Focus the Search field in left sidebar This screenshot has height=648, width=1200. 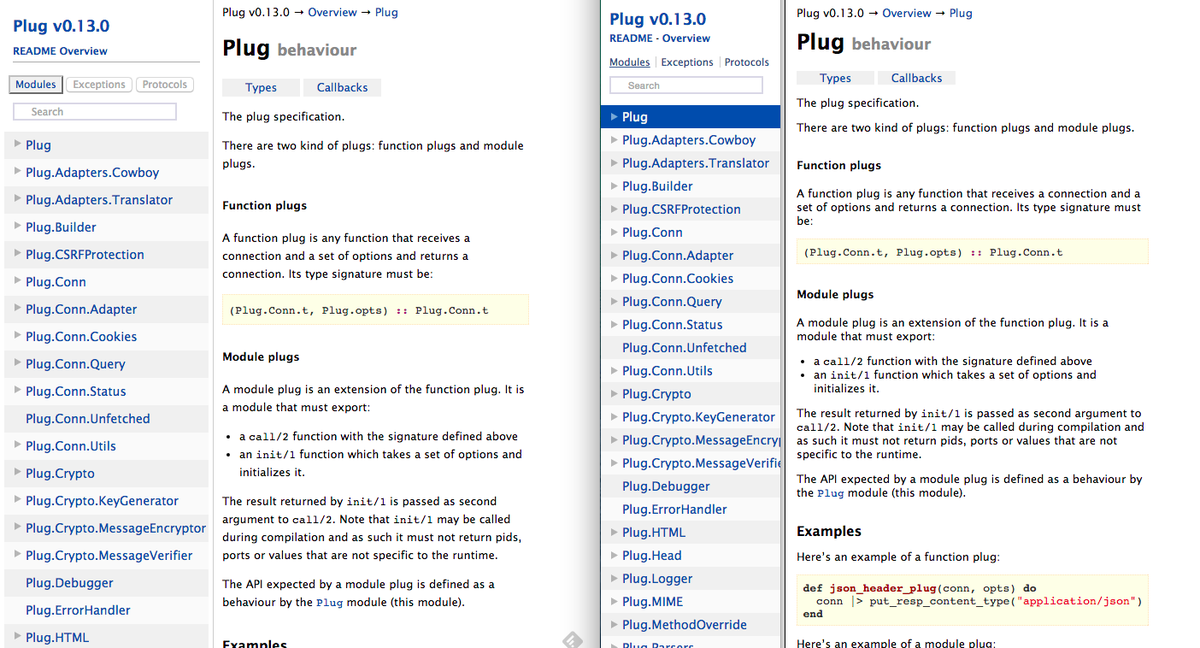(x=95, y=112)
